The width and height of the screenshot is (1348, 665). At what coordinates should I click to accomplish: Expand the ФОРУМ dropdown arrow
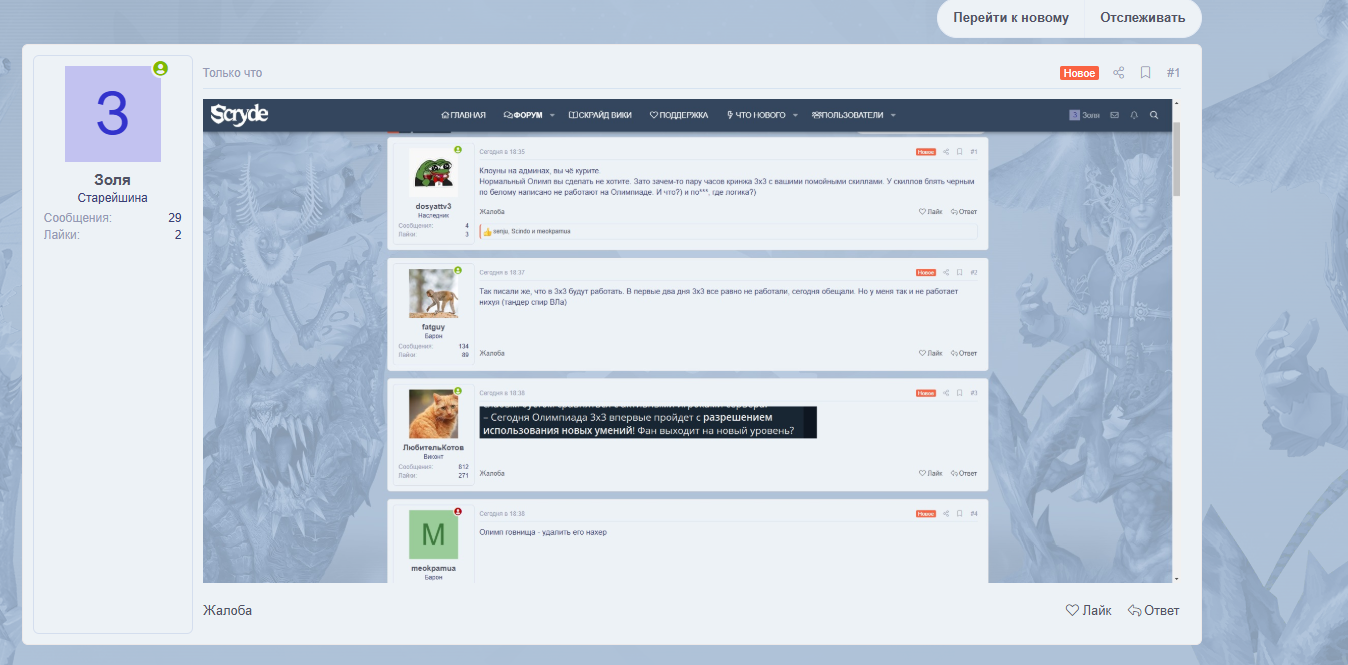pyautogui.click(x=552, y=115)
